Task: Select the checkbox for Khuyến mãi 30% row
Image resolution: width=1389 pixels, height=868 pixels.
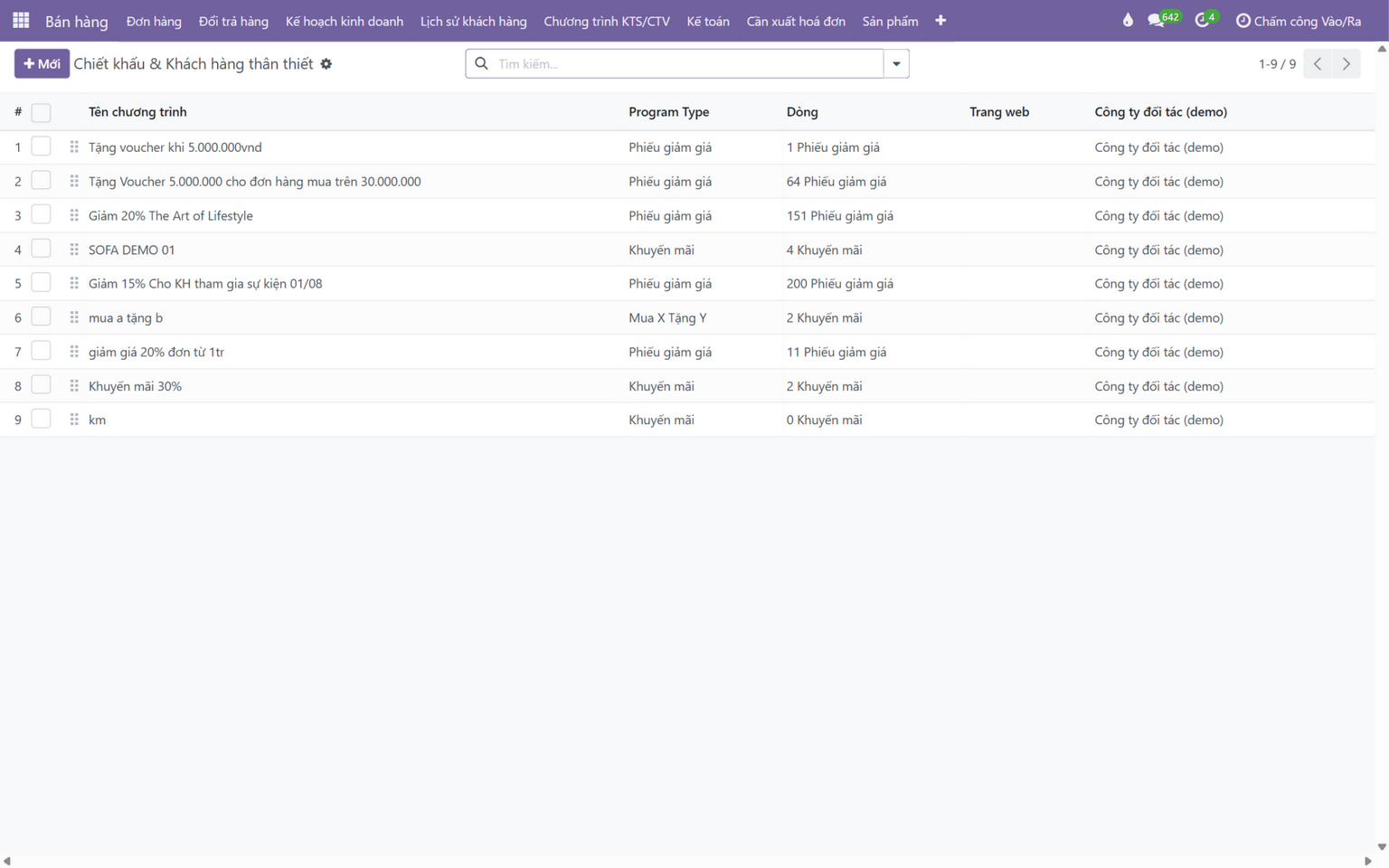Action: pos(41,385)
